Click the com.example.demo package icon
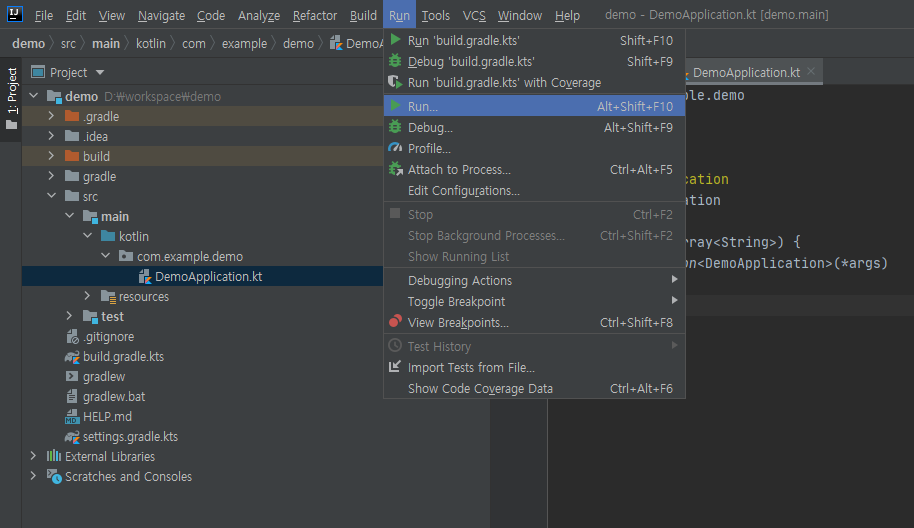The height and width of the screenshot is (528, 914). tap(126, 256)
